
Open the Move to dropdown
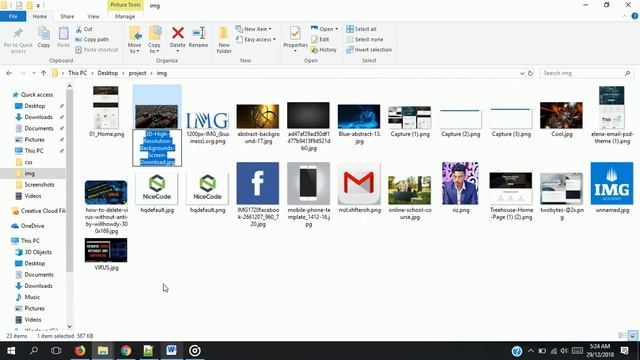click(134, 48)
